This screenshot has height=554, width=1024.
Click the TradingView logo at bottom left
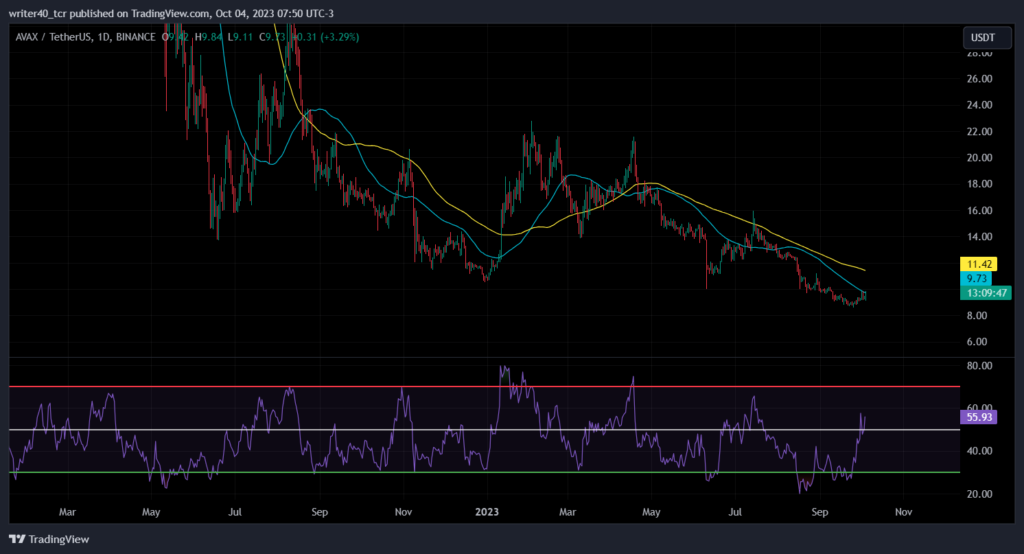49,539
